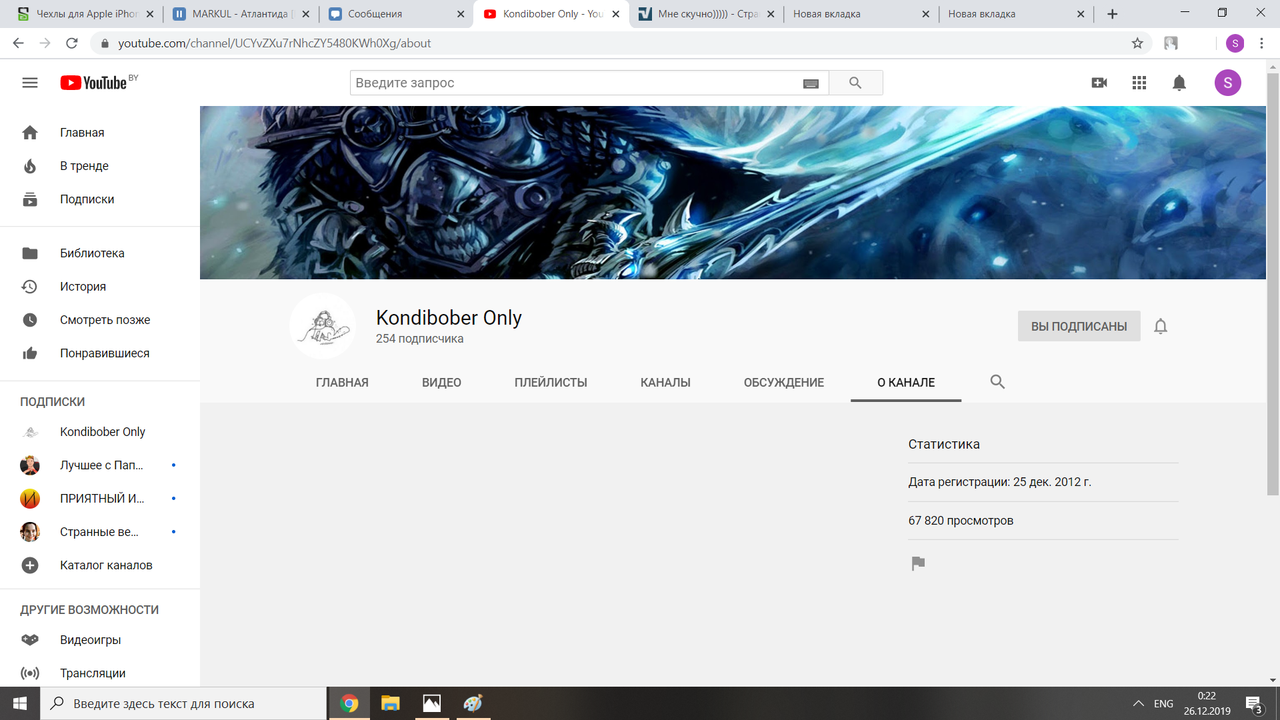This screenshot has width=1280, height=720.
Task: Bookmark page with the star icon
Action: coord(1137,43)
